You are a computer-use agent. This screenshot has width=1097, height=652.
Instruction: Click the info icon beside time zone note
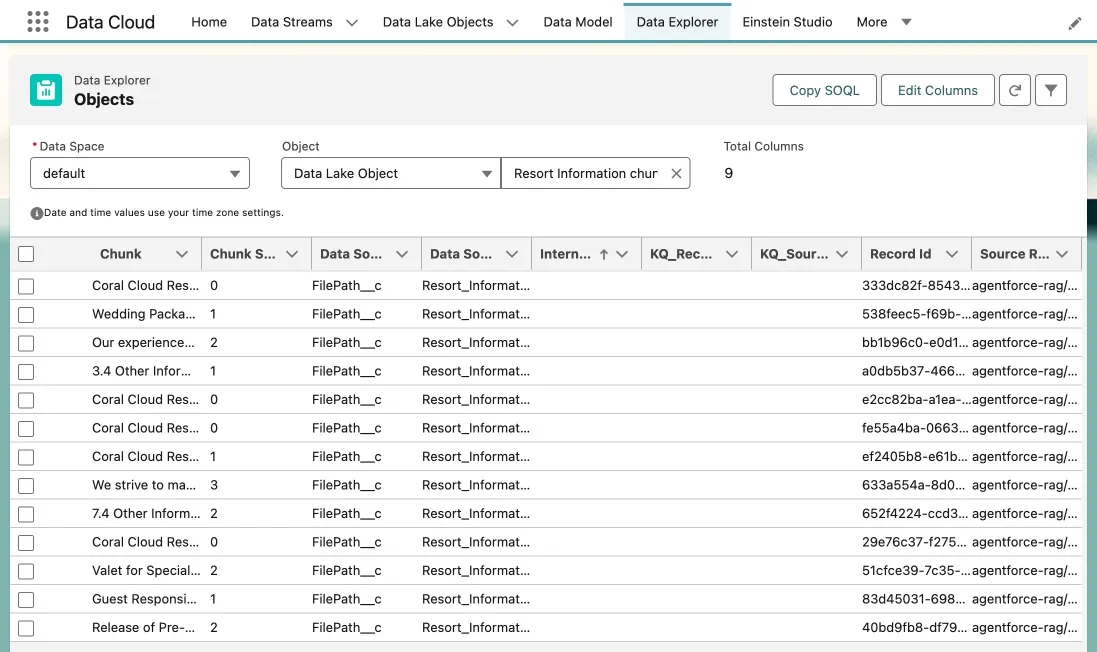click(x=36, y=213)
